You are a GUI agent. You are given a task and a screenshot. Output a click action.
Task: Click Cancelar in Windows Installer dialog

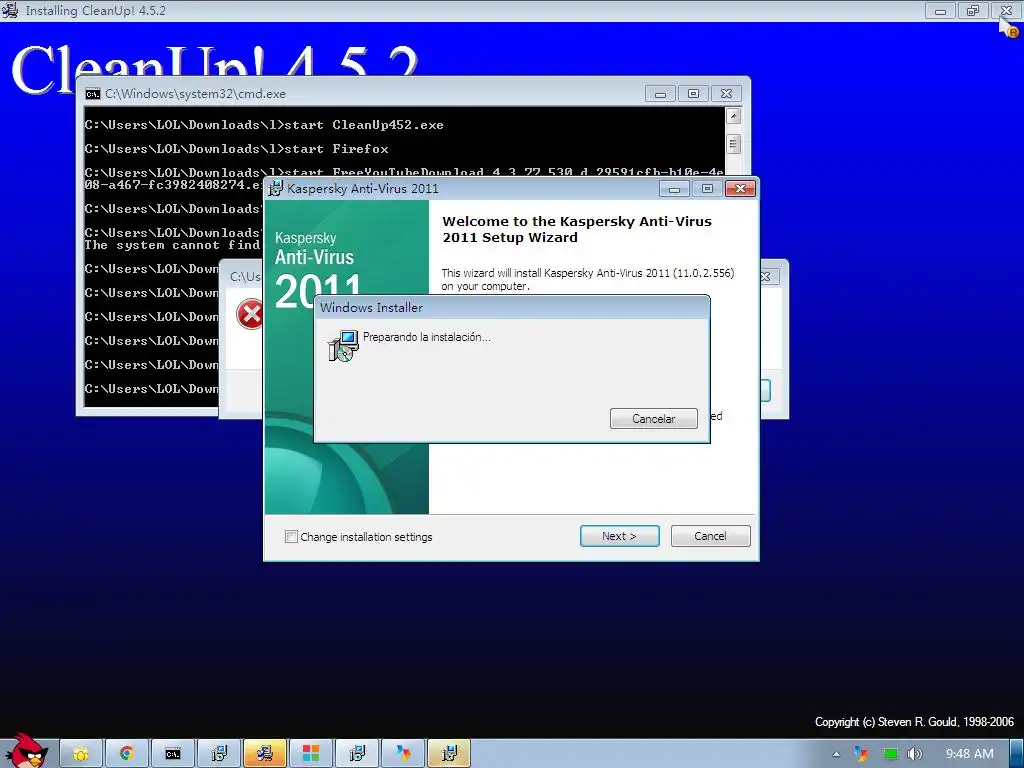coord(653,419)
